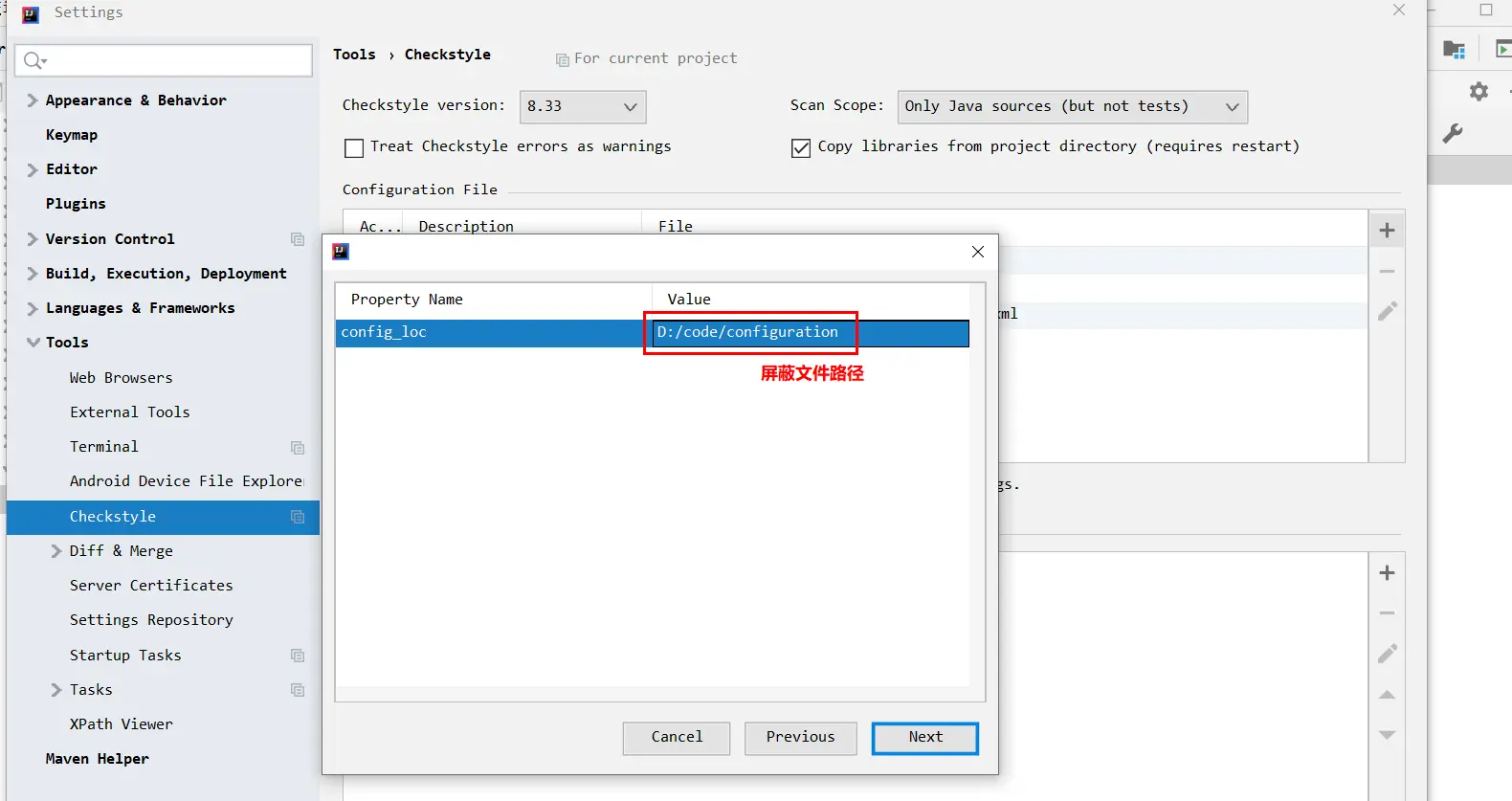Click the project-level copy icon beside Version Control
The height and width of the screenshot is (801, 1512).
point(298,239)
